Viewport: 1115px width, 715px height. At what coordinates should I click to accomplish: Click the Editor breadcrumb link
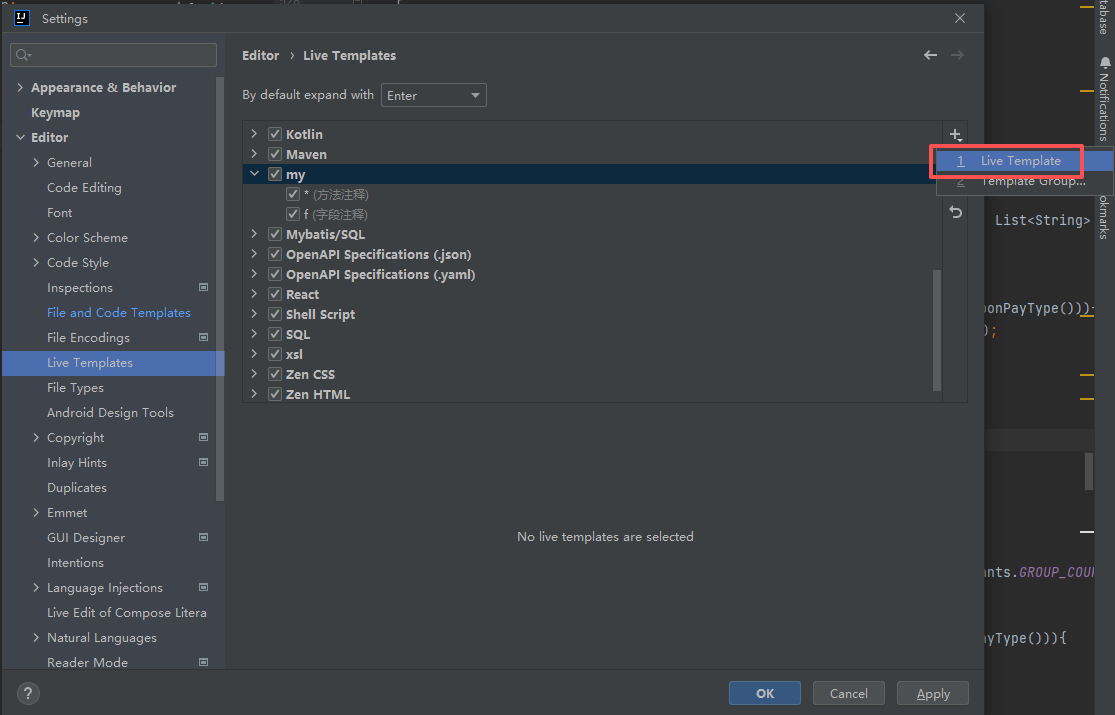(x=260, y=55)
